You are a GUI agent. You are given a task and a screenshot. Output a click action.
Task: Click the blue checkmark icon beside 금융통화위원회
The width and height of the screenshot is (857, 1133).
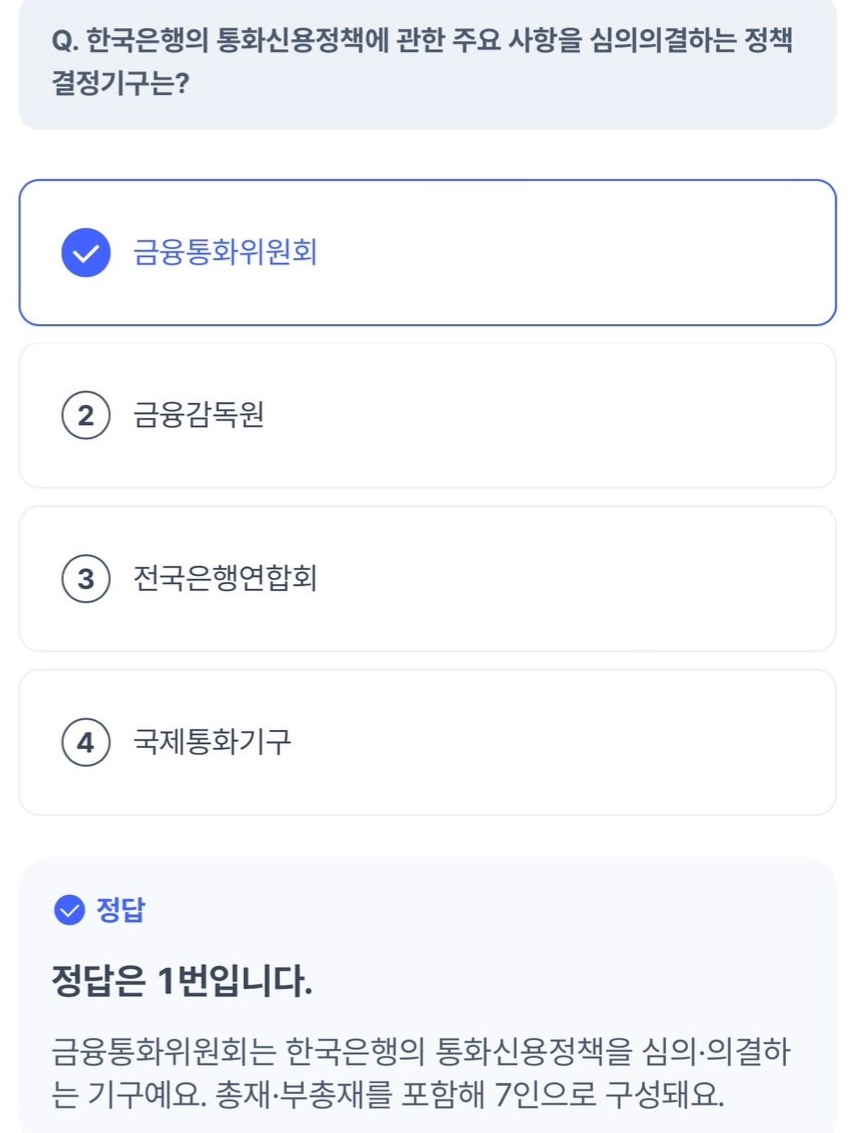click(85, 252)
